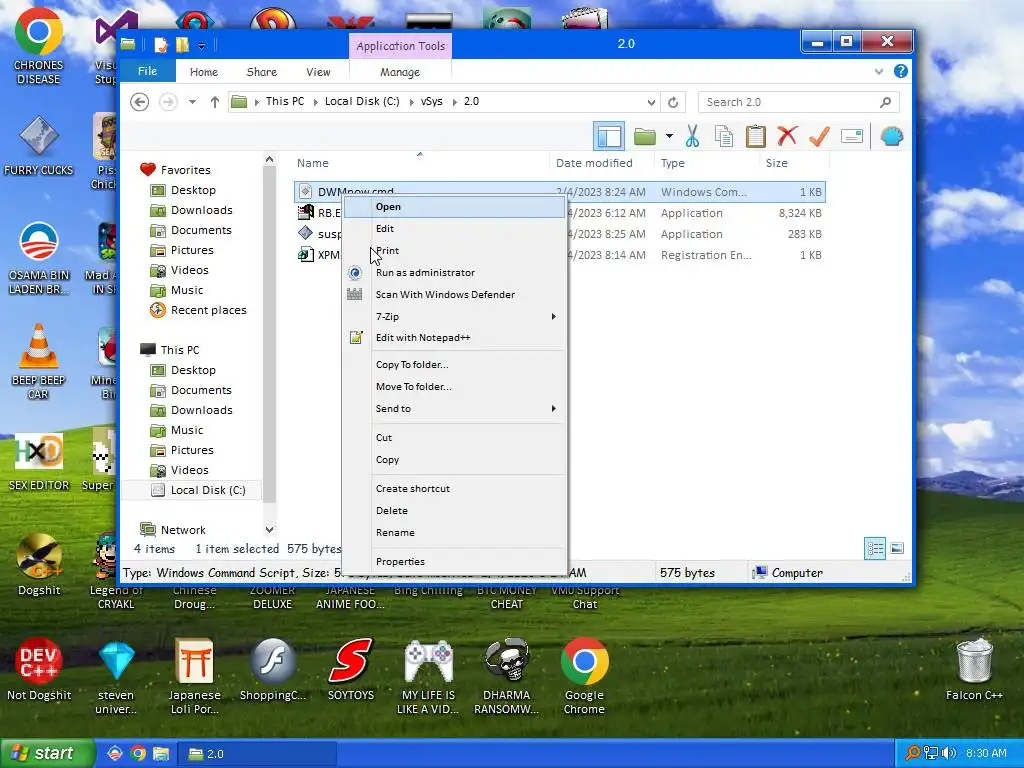Open the Quick Access Toolbar dropdown arrow
Image resolution: width=1024 pixels, height=768 pixels.
[x=202, y=46]
